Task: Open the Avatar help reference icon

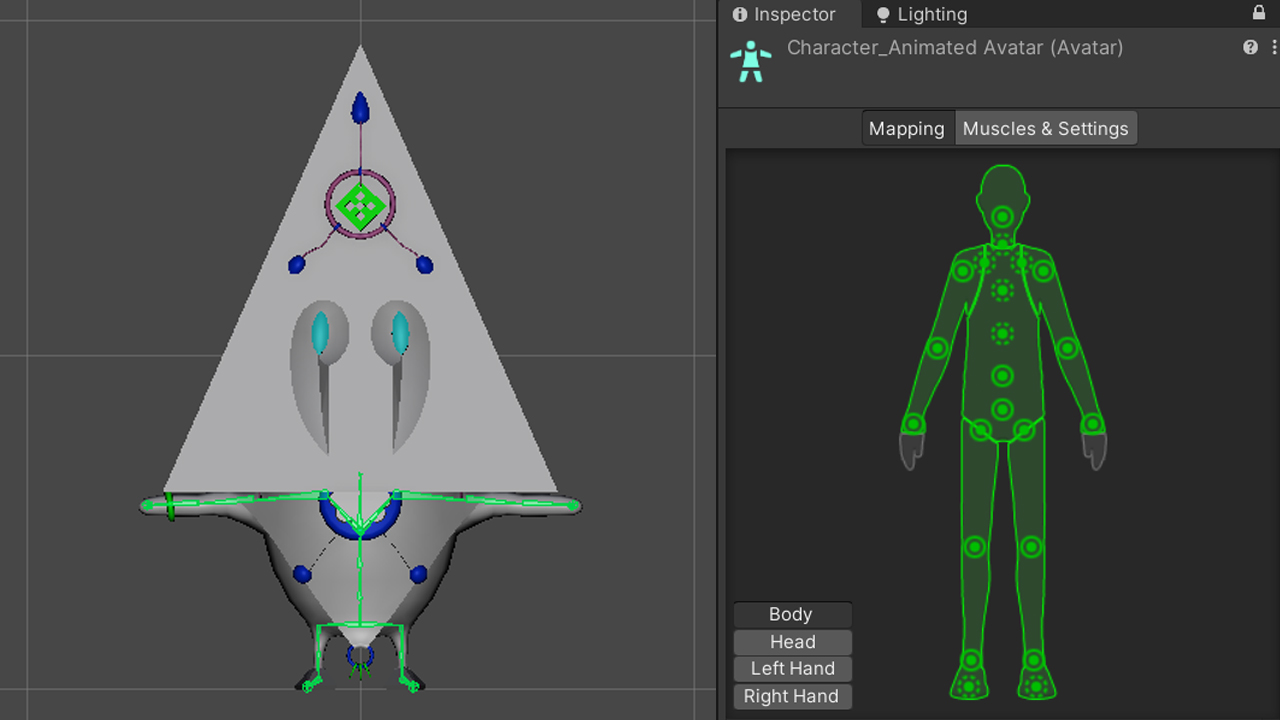Action: click(x=1250, y=47)
